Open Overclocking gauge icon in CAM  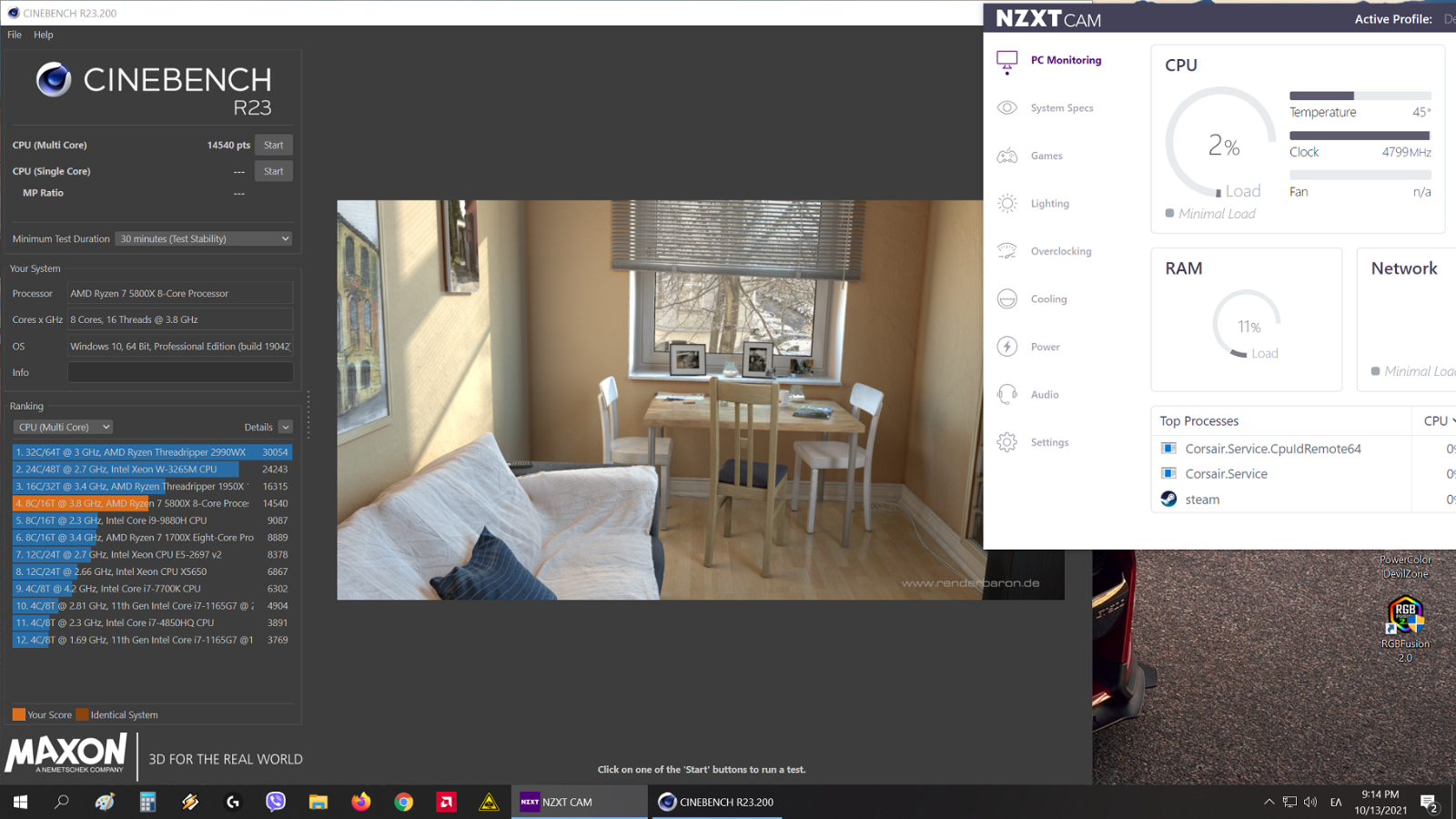point(1007,251)
